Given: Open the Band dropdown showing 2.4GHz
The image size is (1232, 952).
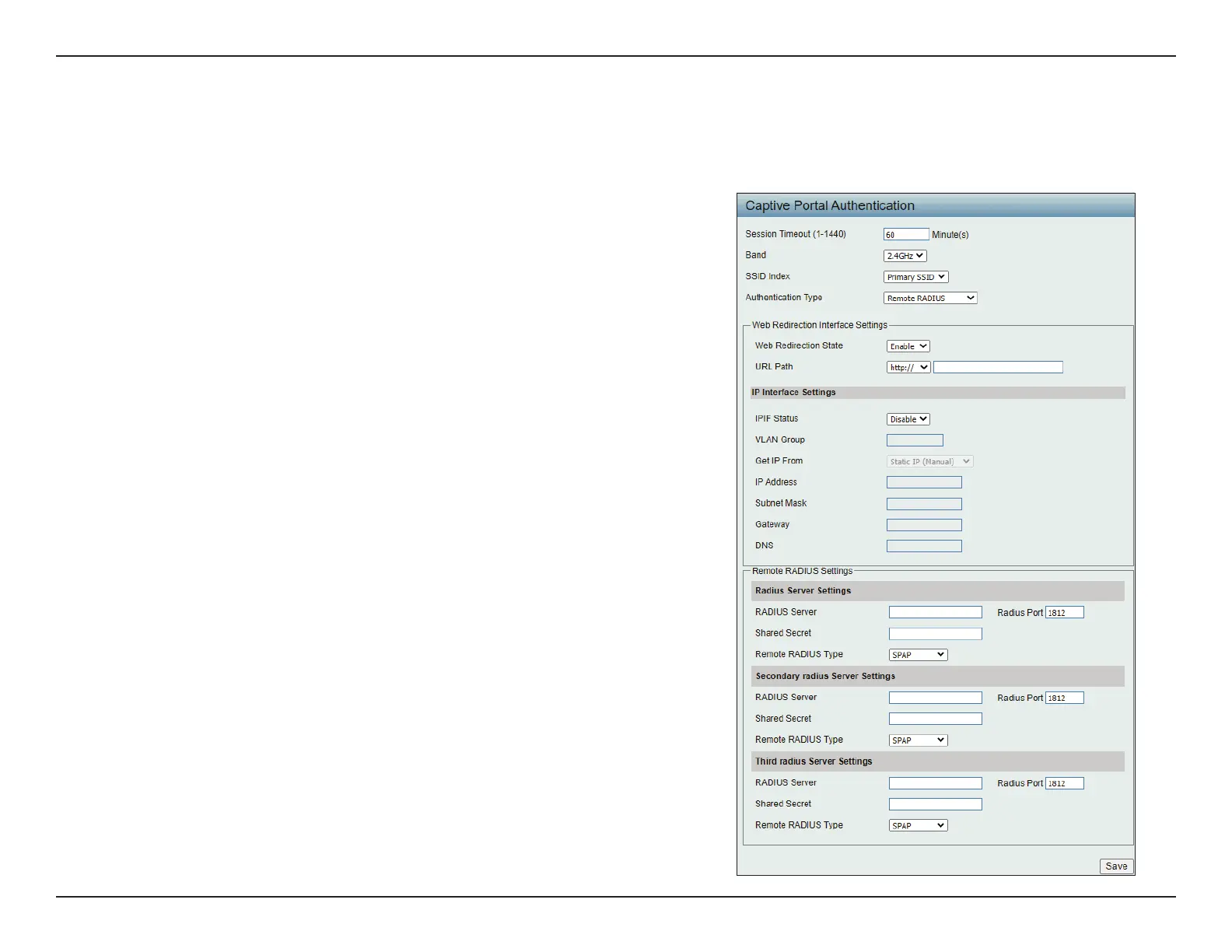Looking at the screenshot, I should point(905,256).
